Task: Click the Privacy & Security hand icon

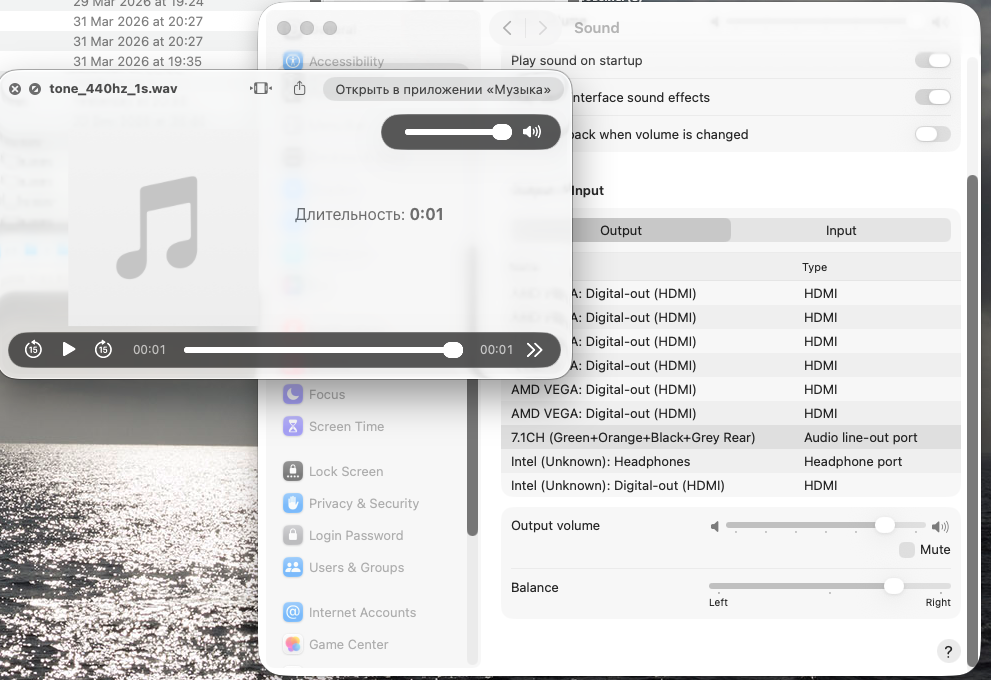Action: (293, 504)
